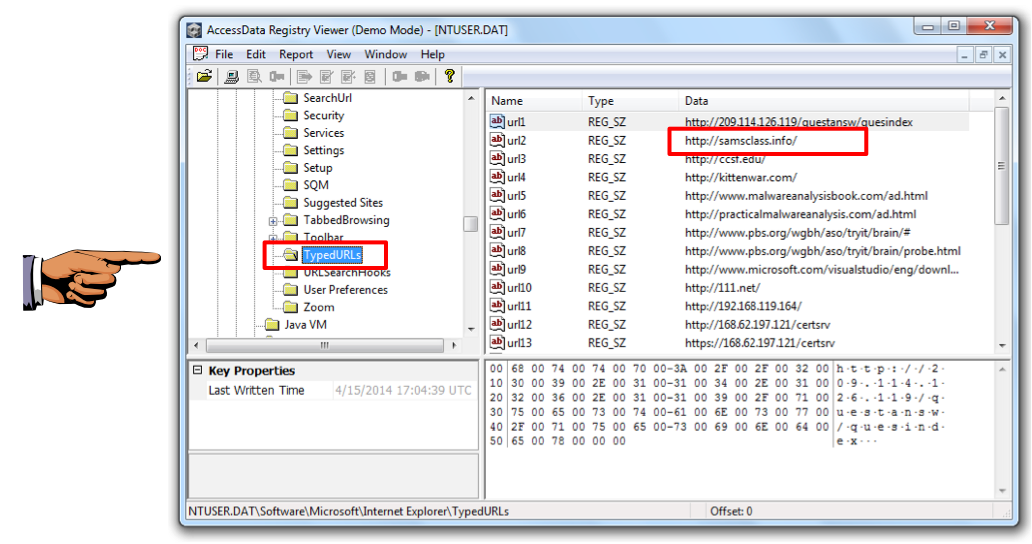This screenshot has width=1032, height=544.
Task: Click the folder icon next to SearchUrl
Action: coord(290,98)
